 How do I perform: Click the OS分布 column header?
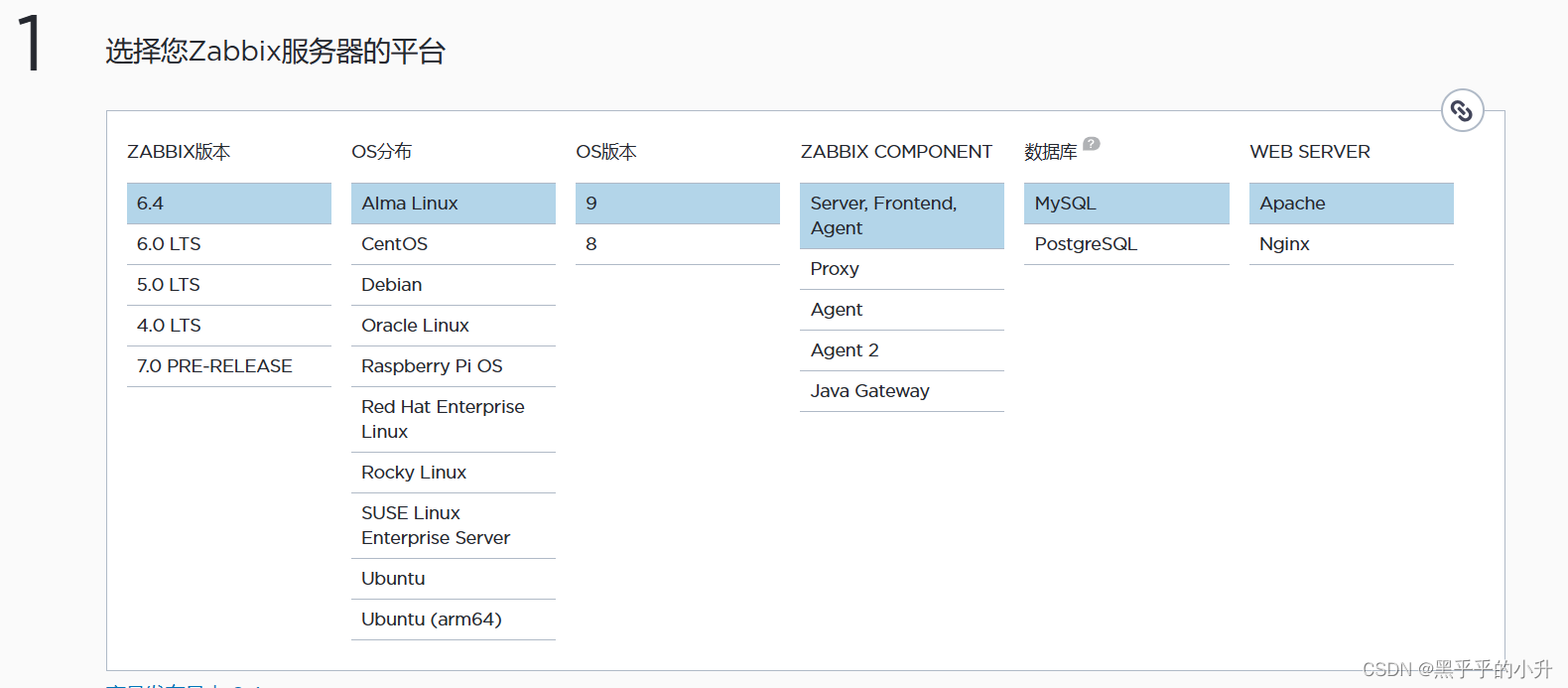[381, 152]
